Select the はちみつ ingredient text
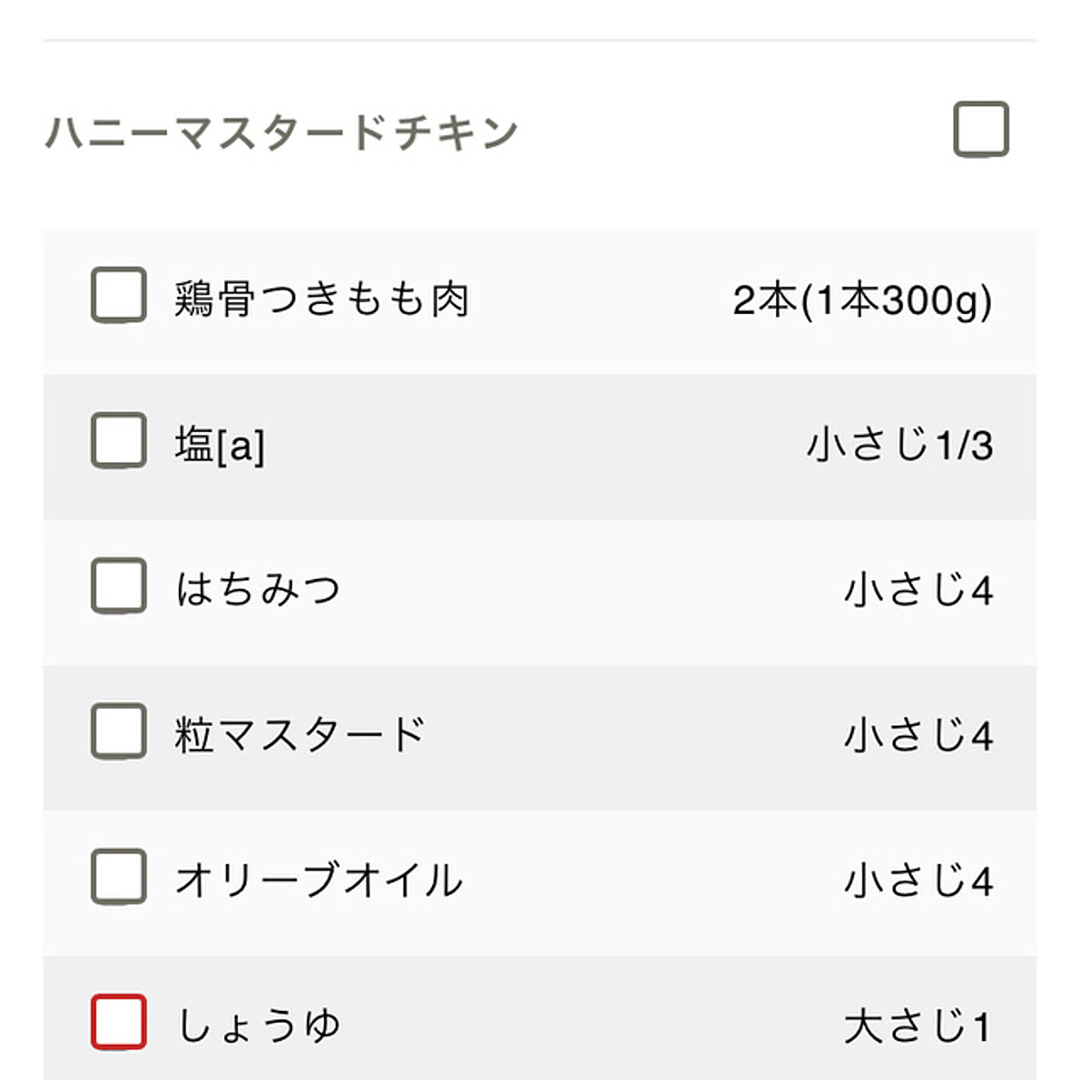This screenshot has height=1080, width=1080. (x=258, y=589)
